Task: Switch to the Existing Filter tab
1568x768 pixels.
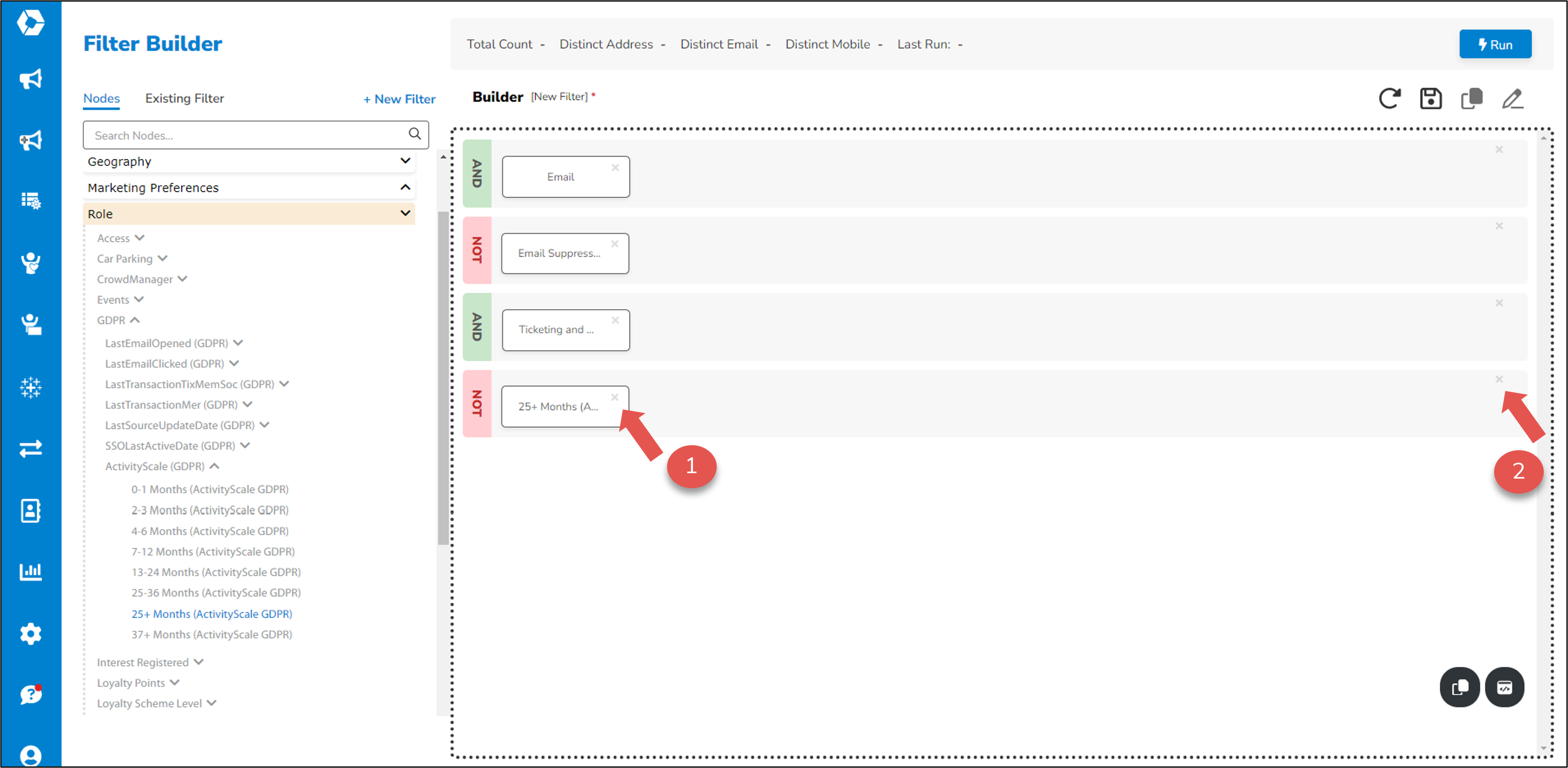Action: coord(185,98)
